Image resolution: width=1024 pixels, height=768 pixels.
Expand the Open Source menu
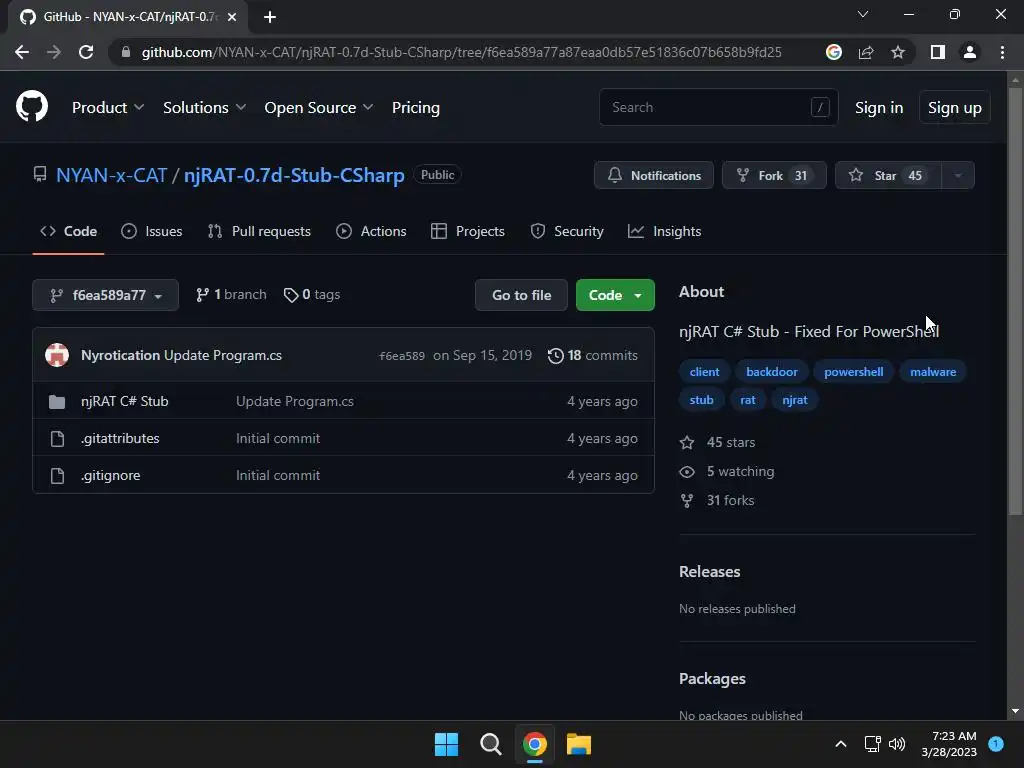[319, 108]
